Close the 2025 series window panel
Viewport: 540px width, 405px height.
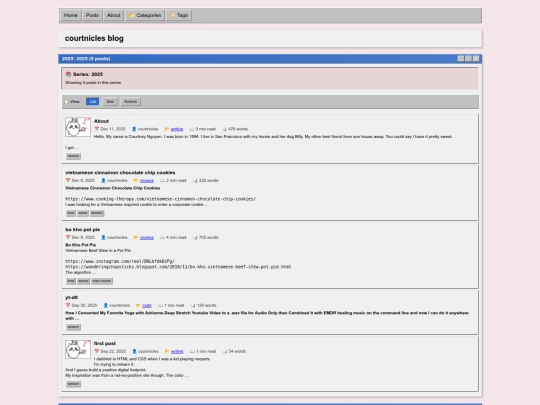click(x=476, y=59)
